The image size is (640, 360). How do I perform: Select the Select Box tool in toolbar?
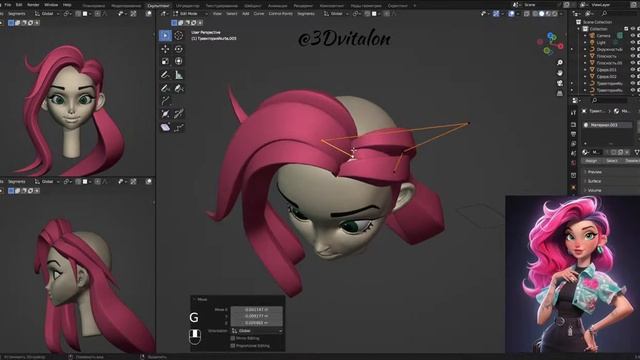tap(165, 36)
